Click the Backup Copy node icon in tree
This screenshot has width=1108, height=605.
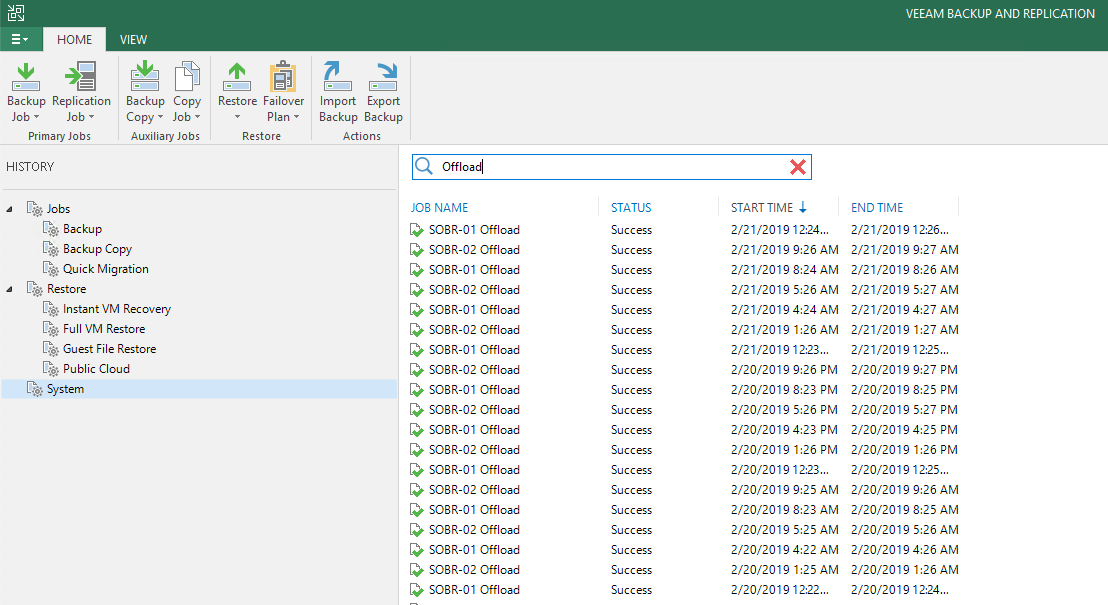pyautogui.click(x=51, y=249)
